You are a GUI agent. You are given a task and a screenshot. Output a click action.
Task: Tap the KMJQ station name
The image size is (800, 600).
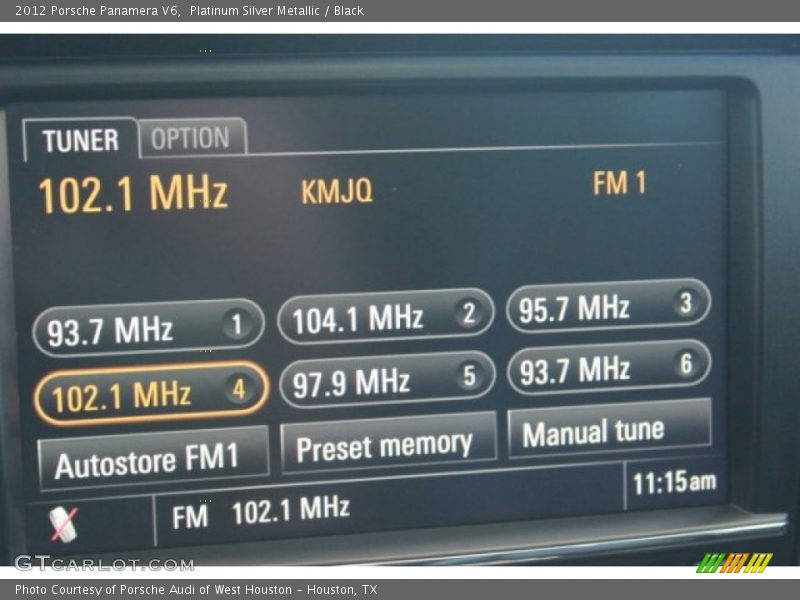pos(337,191)
